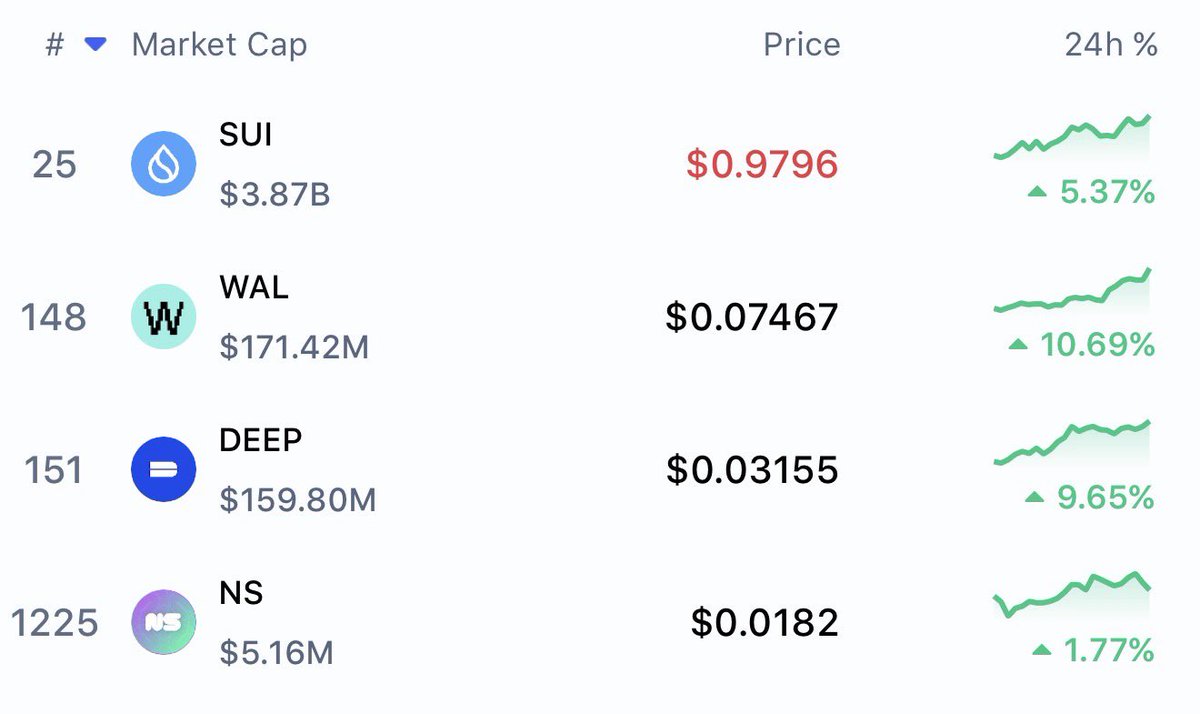The image size is (1200, 714).
Task: Click the WAL 10.69% change value
Action: pyautogui.click(x=1097, y=345)
